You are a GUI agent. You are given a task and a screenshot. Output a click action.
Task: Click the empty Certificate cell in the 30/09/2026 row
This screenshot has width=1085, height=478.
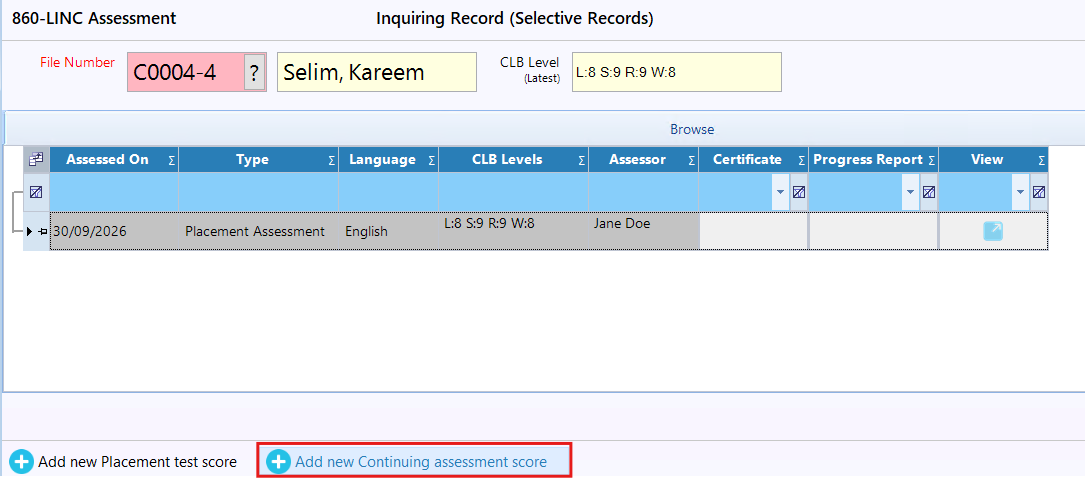pyautogui.click(x=754, y=232)
